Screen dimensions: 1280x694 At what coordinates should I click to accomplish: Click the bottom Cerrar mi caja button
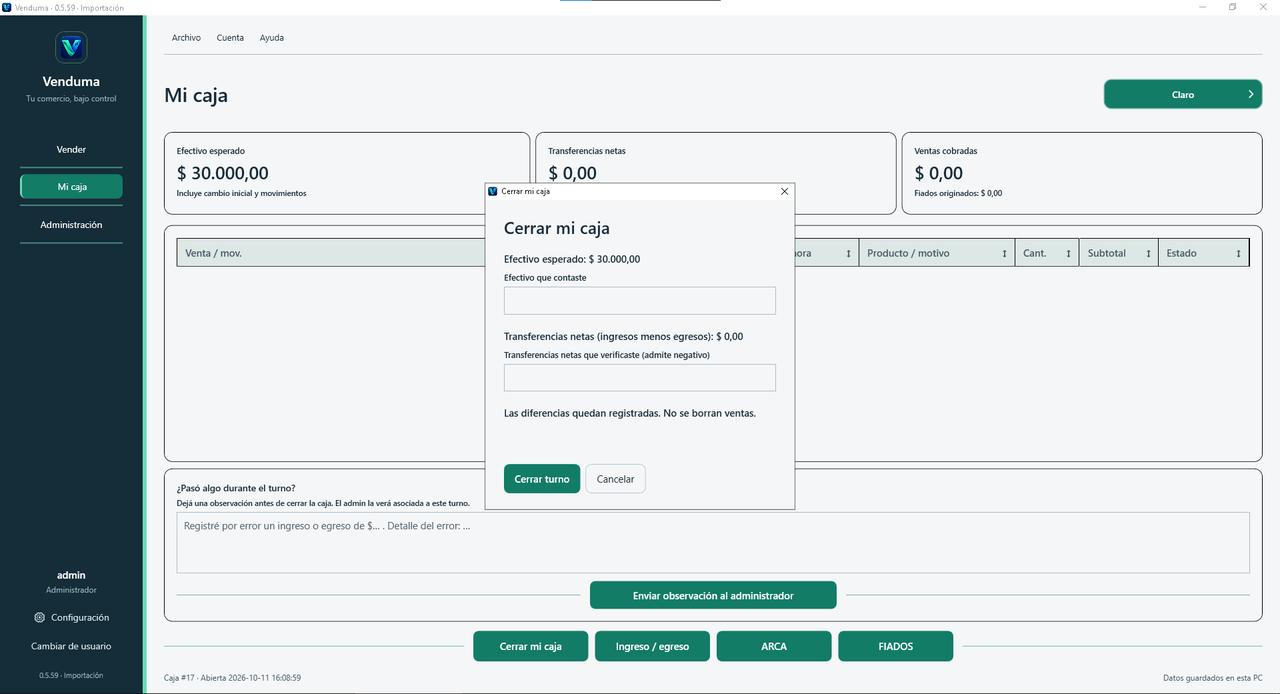click(x=531, y=646)
